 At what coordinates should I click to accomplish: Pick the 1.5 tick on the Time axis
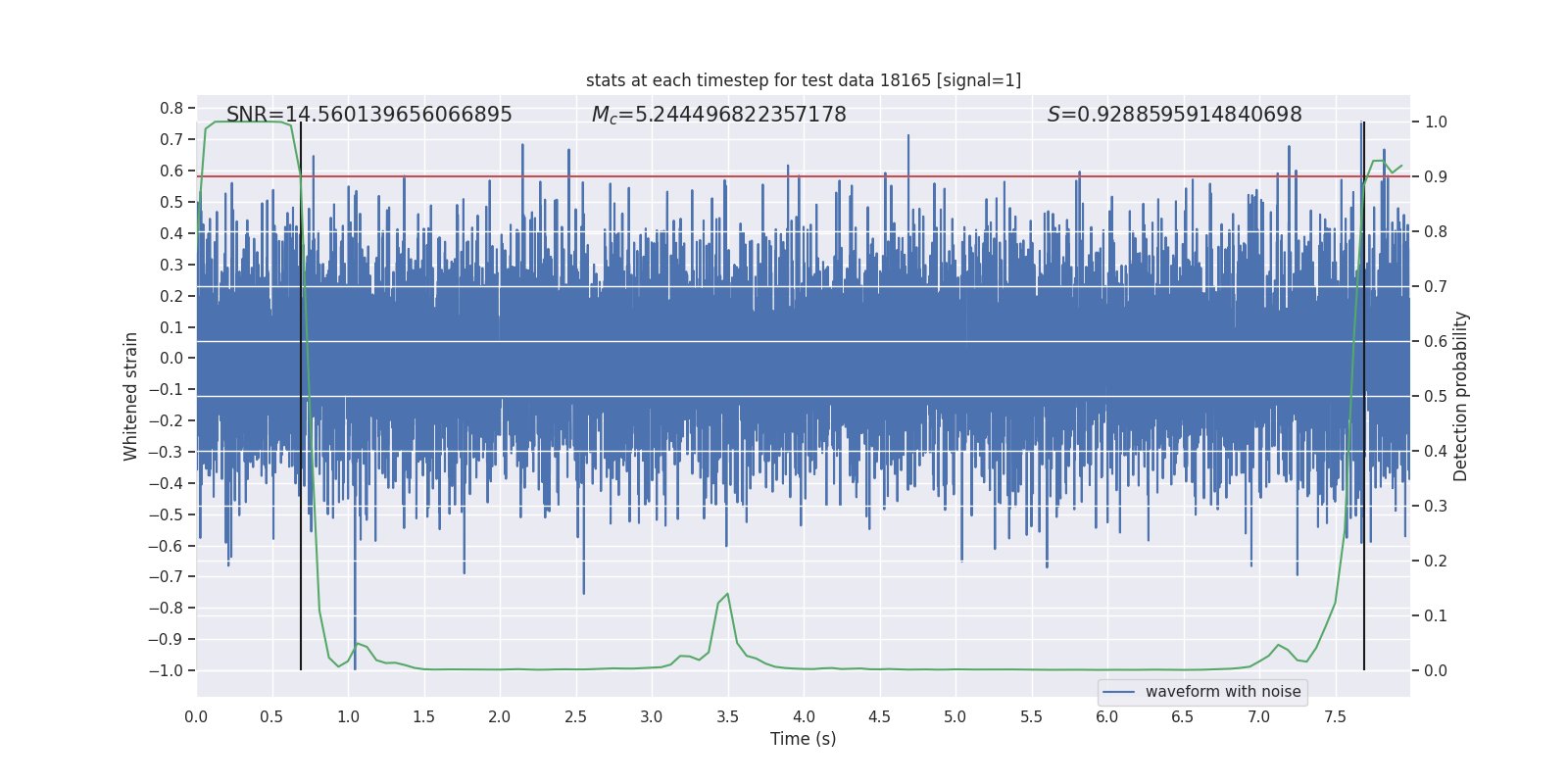tap(423, 716)
